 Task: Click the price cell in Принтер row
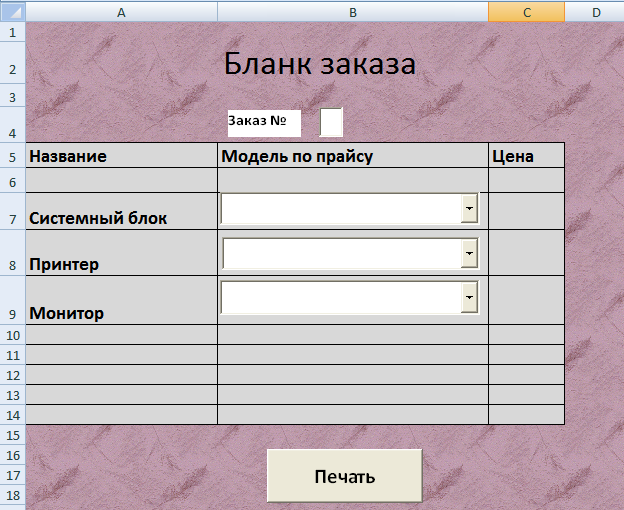526,253
